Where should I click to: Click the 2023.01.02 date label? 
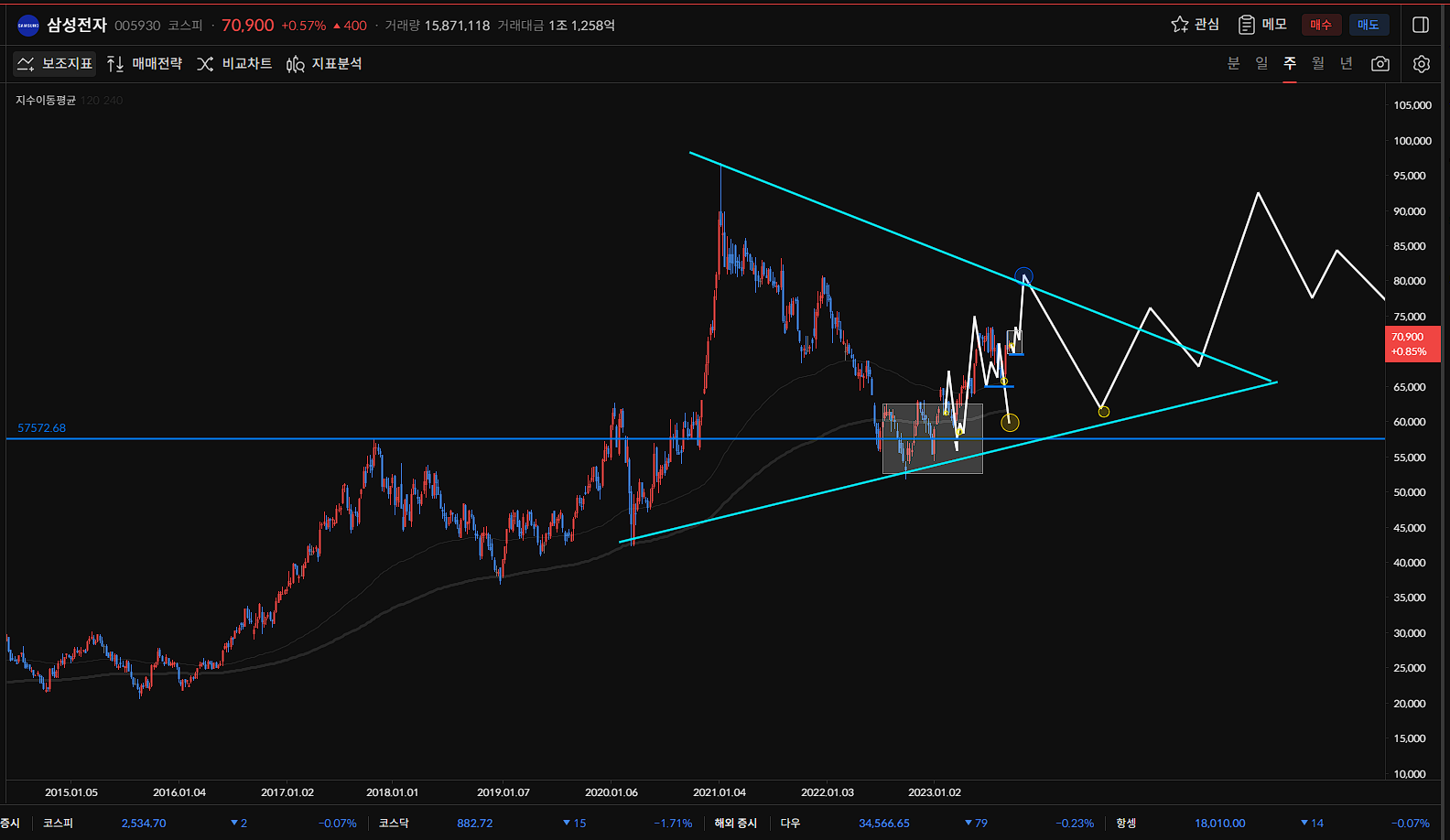[935, 792]
